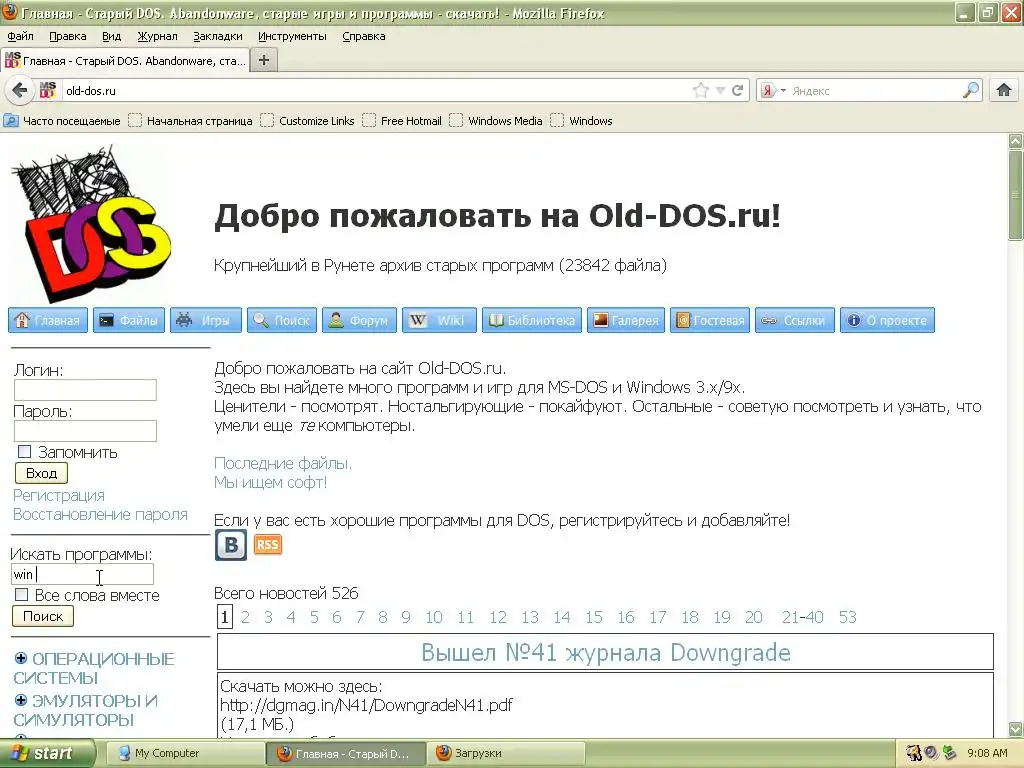Open Игры section button
1024x768 pixels.
(x=206, y=320)
